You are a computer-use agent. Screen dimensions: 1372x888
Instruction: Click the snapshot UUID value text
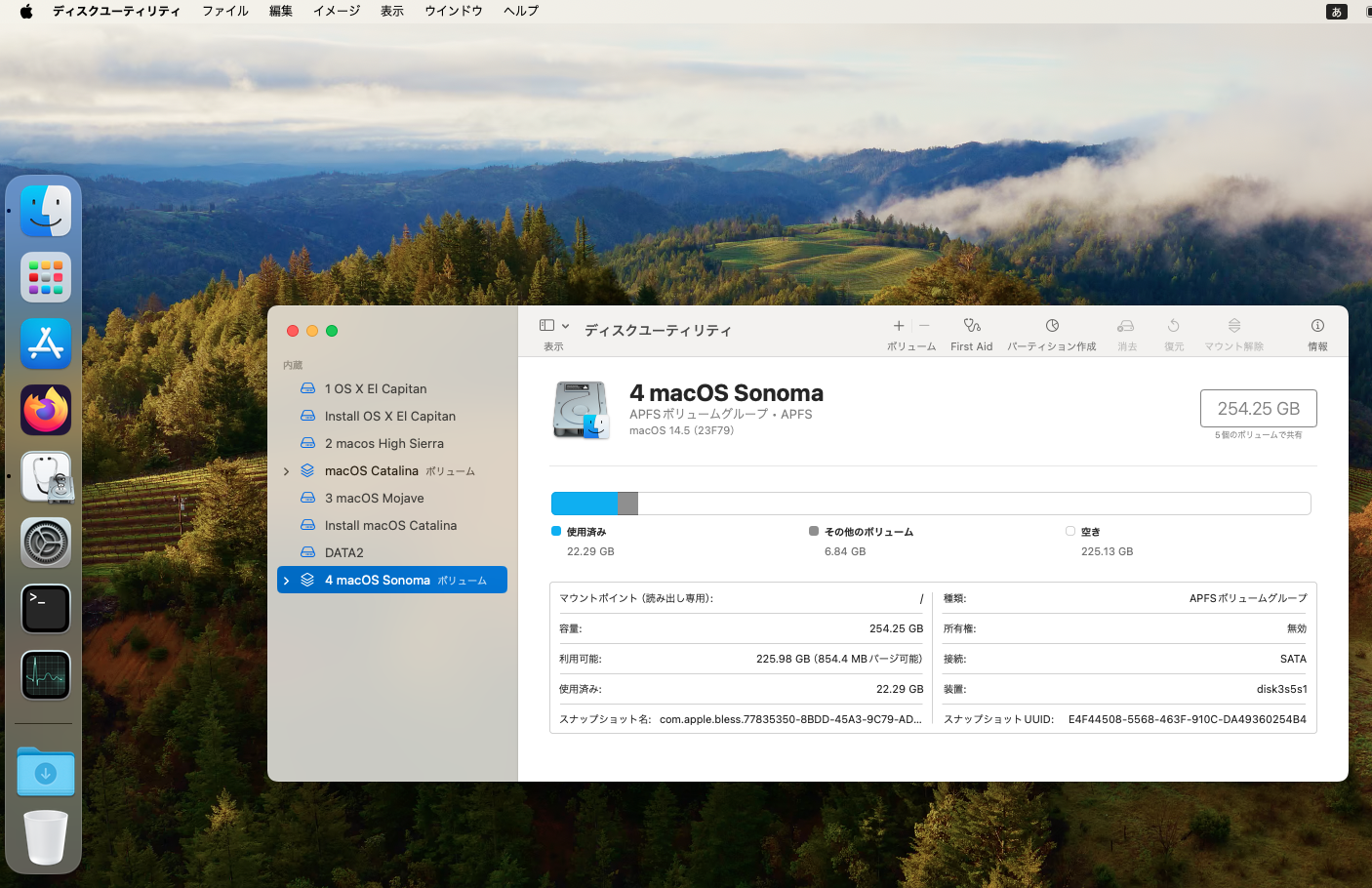tap(1187, 719)
